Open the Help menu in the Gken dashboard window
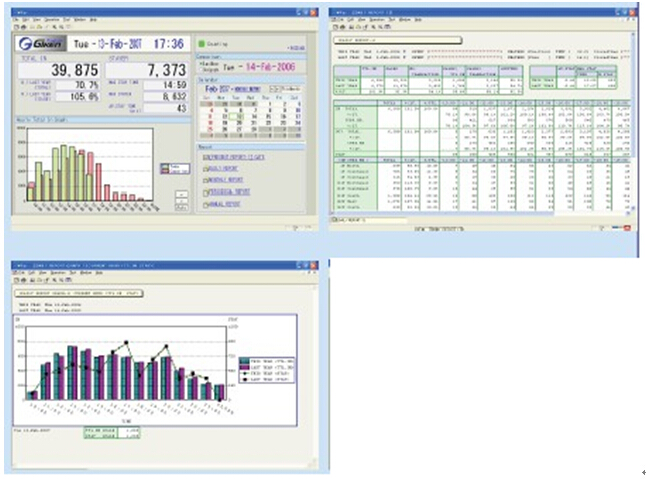The image size is (646, 479). coord(93,19)
